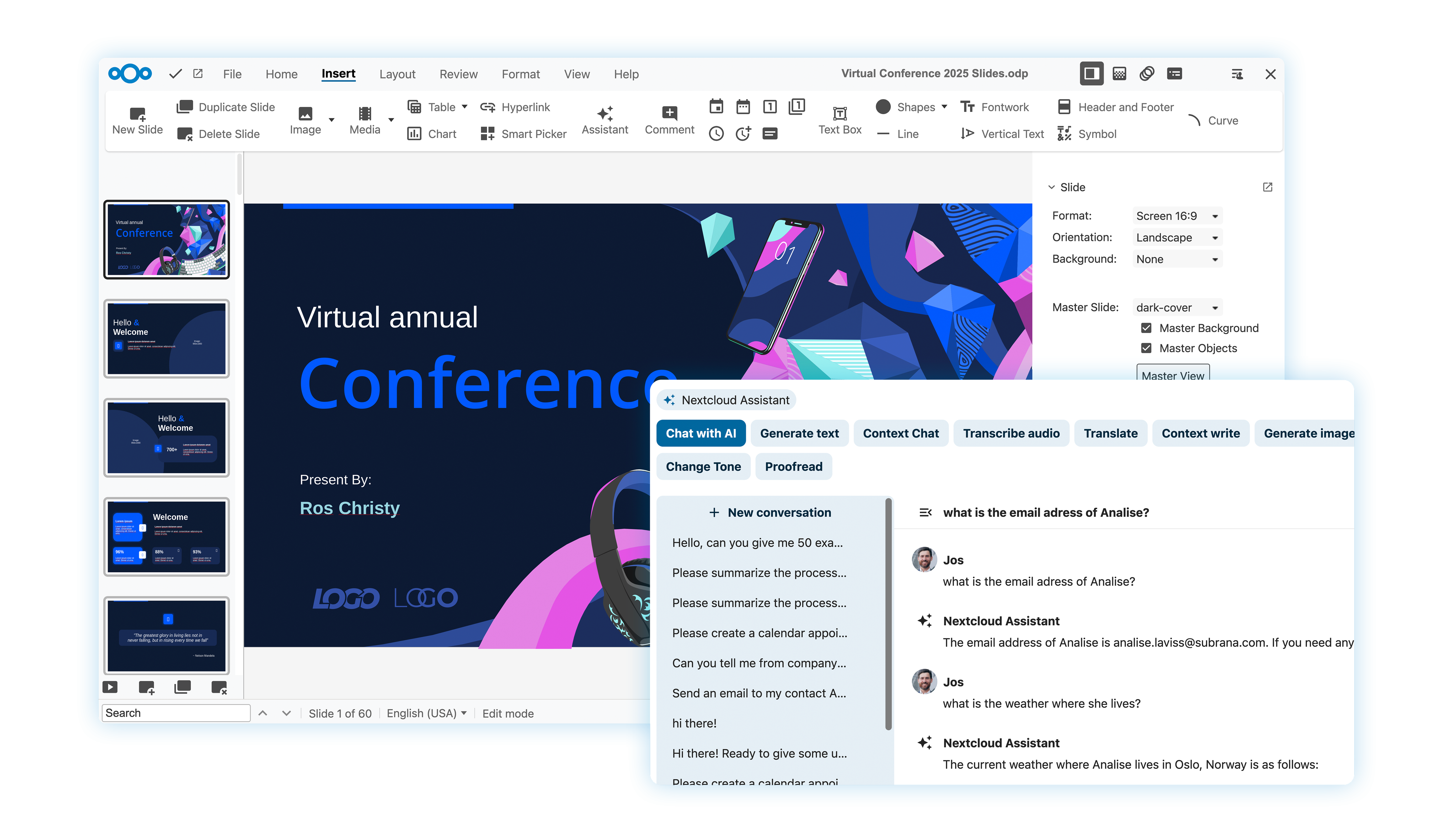The height and width of the screenshot is (819, 1456).
Task: Click the Search input field
Action: pyautogui.click(x=176, y=713)
